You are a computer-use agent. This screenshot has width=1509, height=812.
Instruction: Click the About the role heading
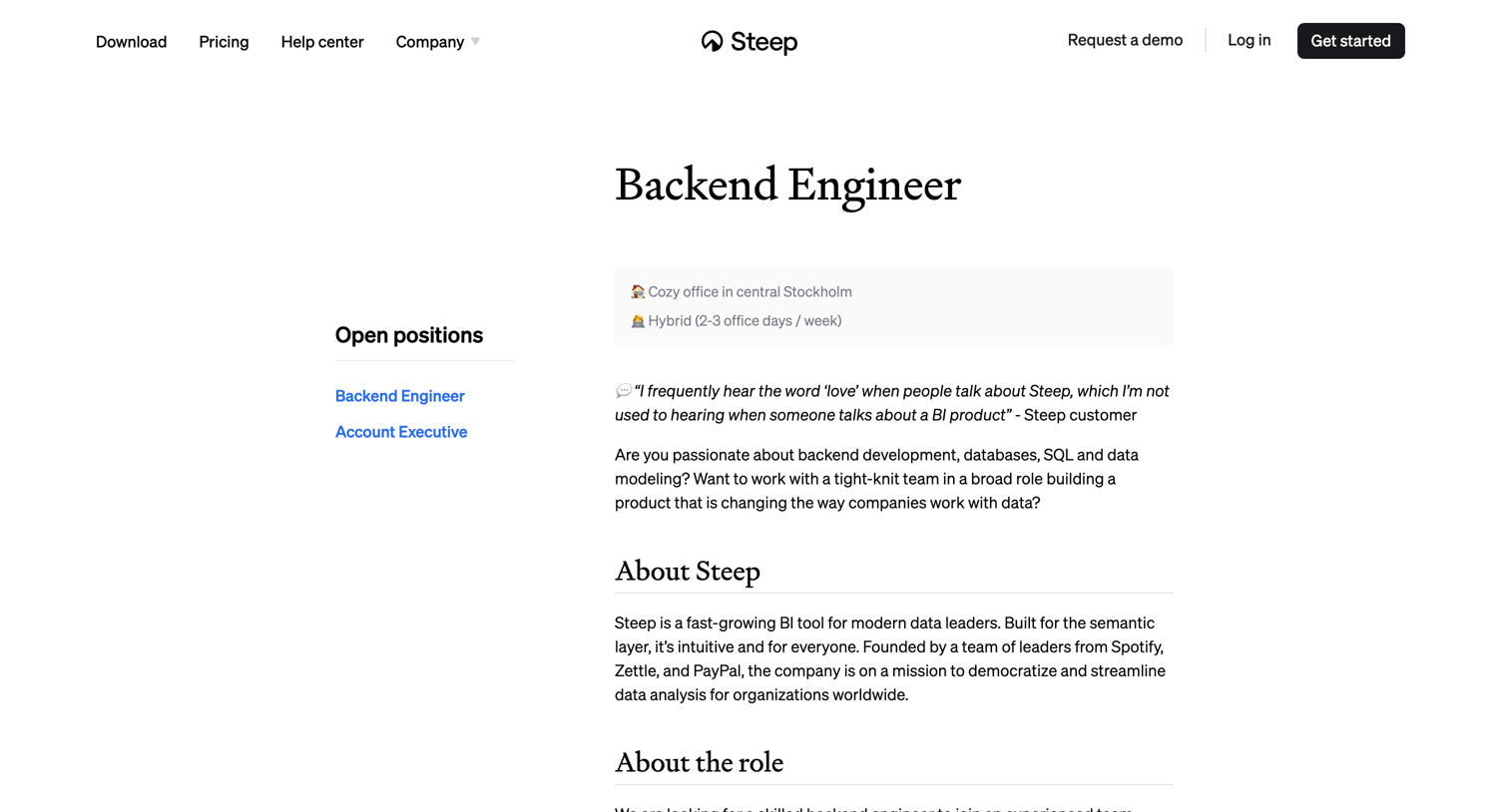699,763
